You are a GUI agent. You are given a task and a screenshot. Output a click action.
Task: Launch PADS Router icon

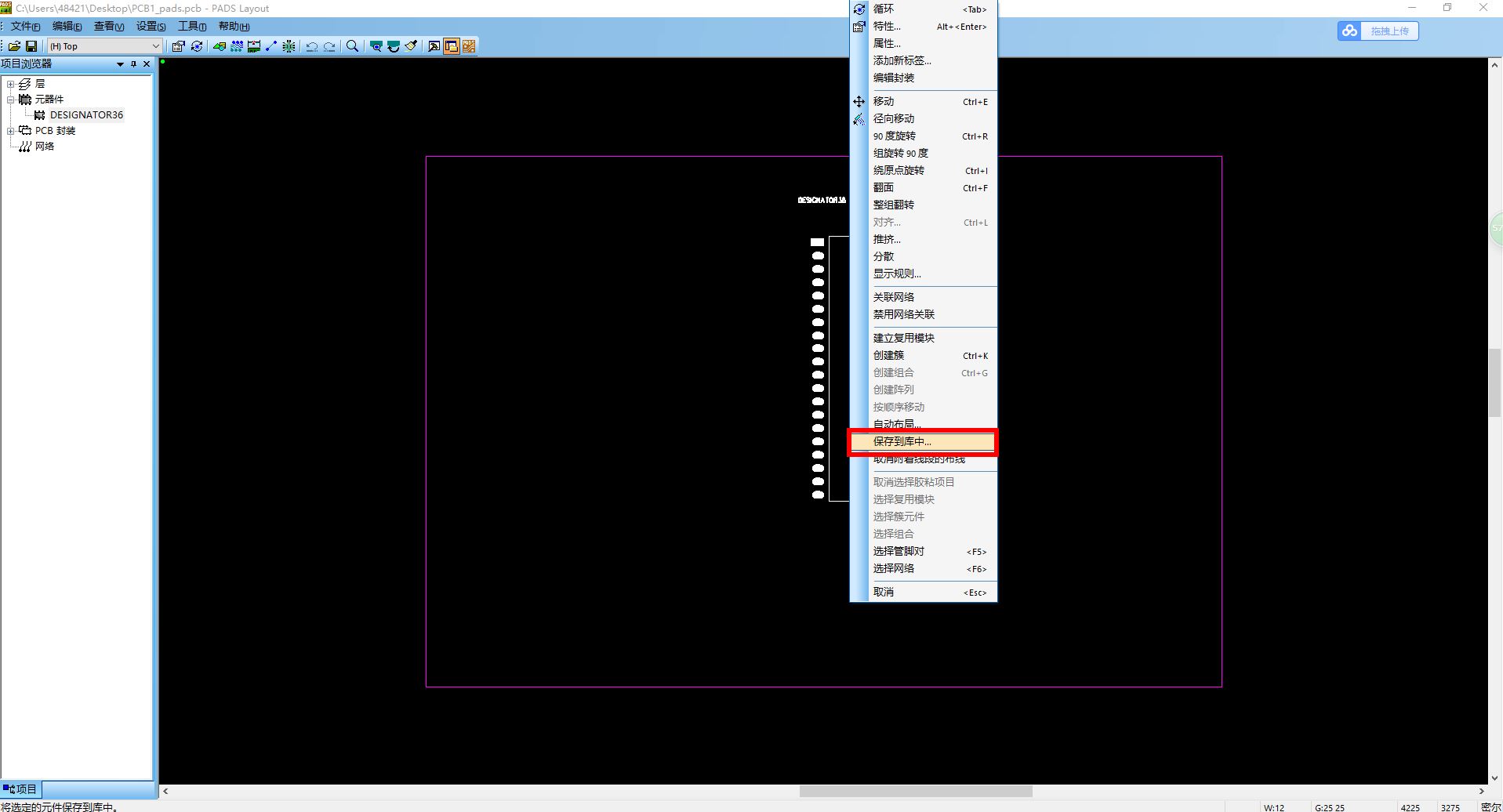click(x=469, y=46)
